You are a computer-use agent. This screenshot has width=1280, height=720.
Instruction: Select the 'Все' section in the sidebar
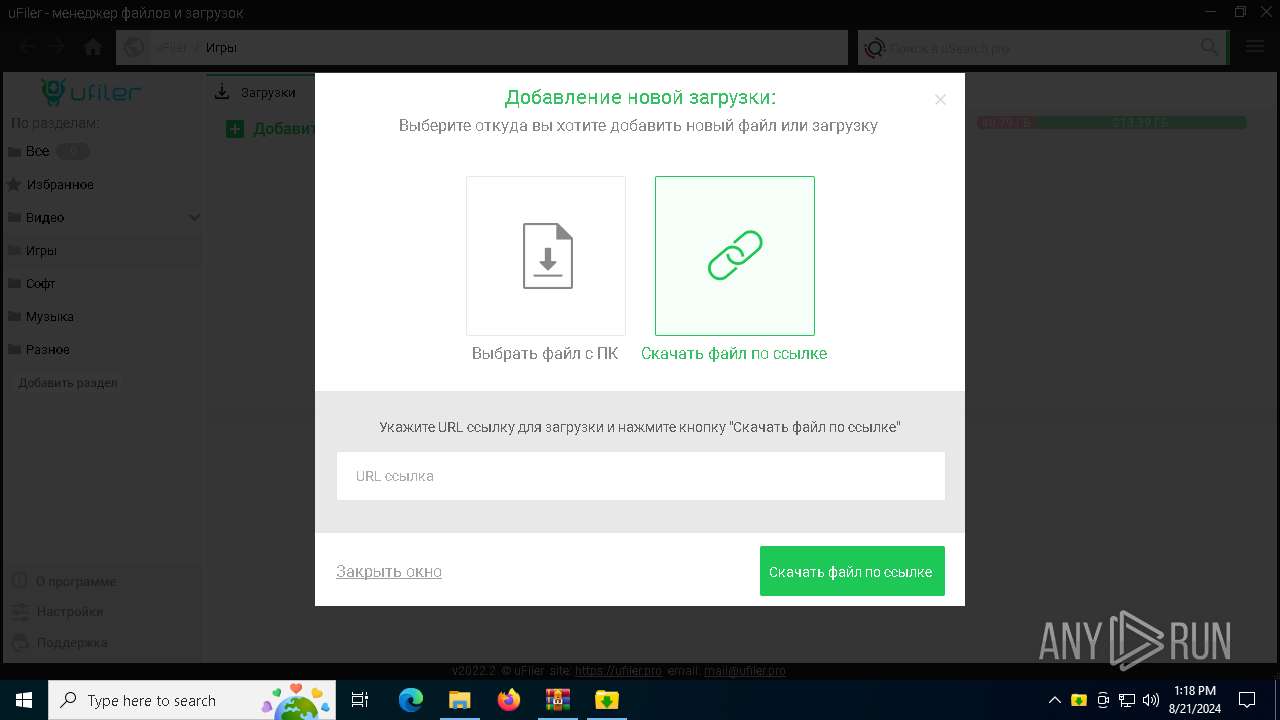[x=37, y=151]
